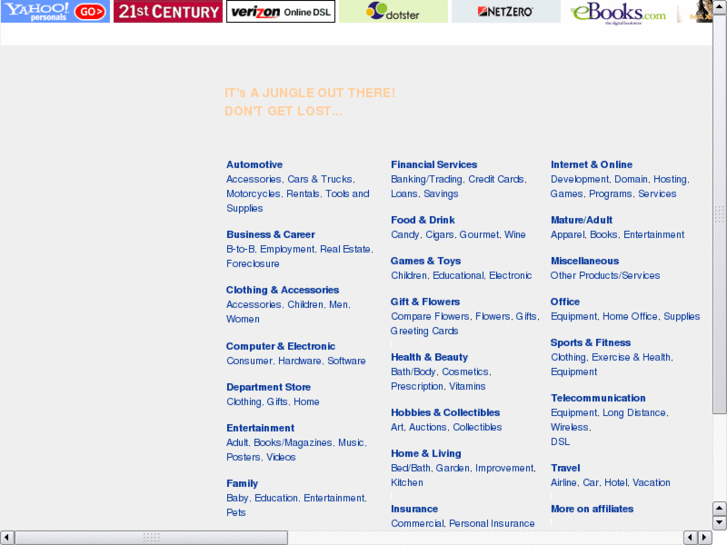727x545 pixels.
Task: Open the Family category heading
Action: (242, 484)
